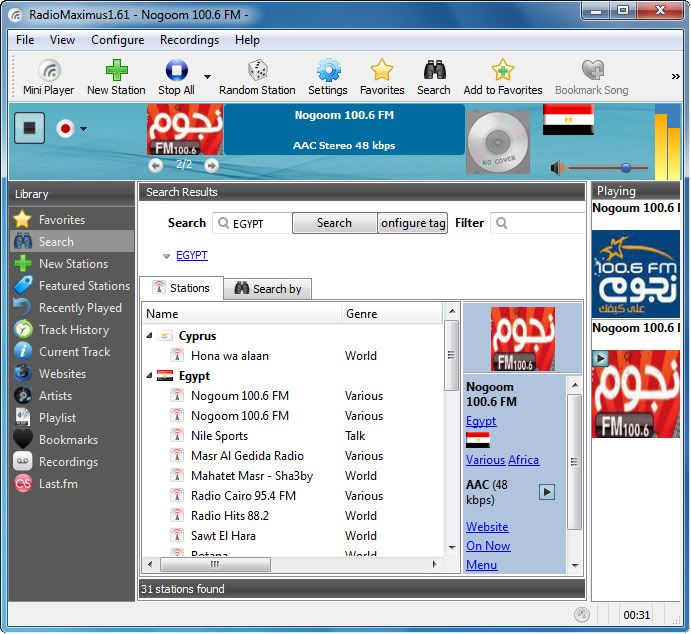
Task: Switch to the Search by tab
Action: [268, 289]
